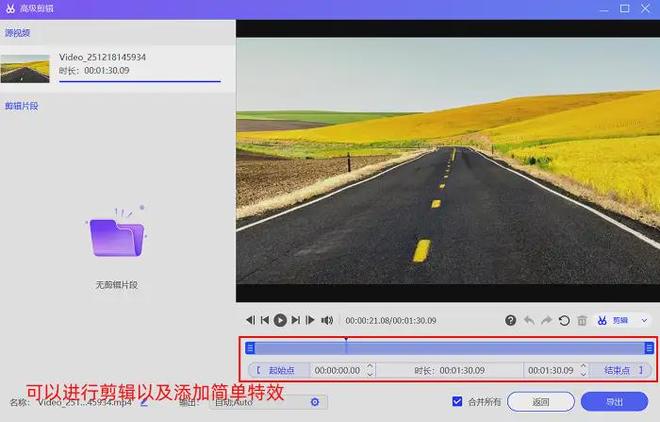Undo the last edit action
This screenshot has height=422, width=660.
(529, 320)
